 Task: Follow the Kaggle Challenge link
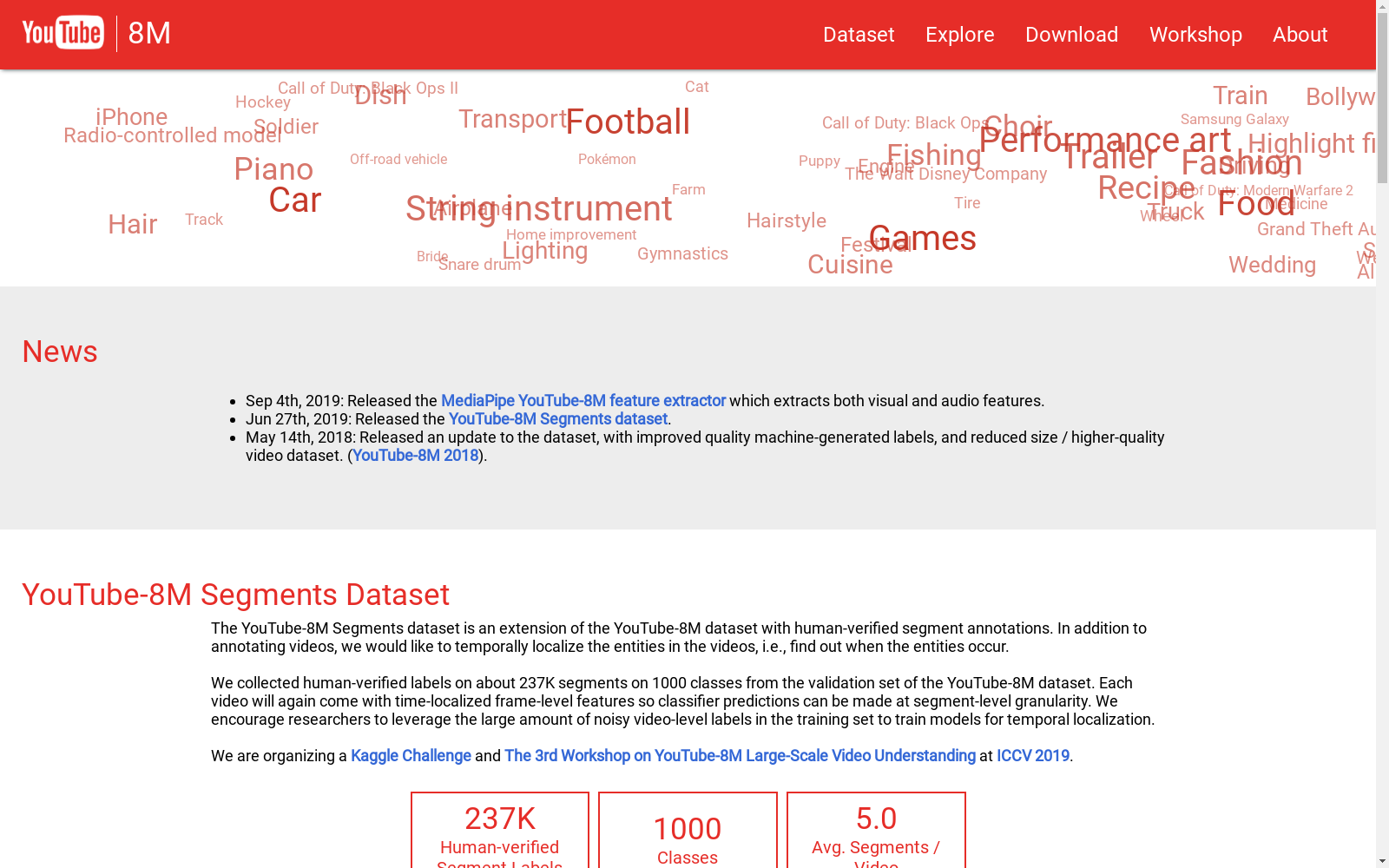pyautogui.click(x=411, y=756)
